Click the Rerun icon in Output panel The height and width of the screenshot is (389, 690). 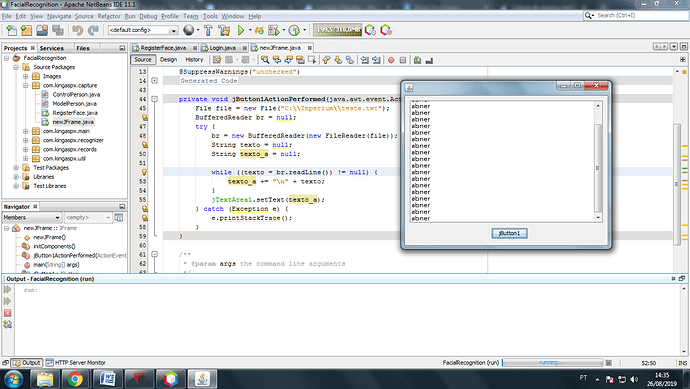pos(7,289)
